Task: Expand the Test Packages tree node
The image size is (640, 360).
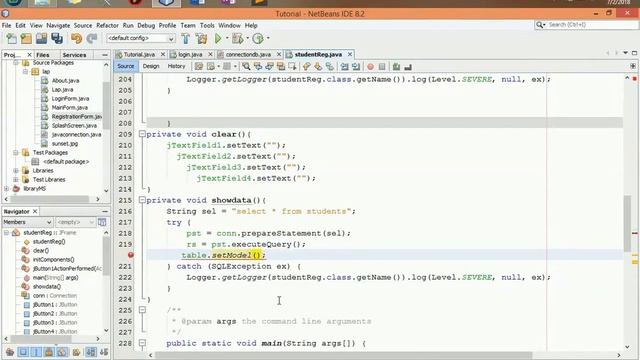Action: click(16, 153)
